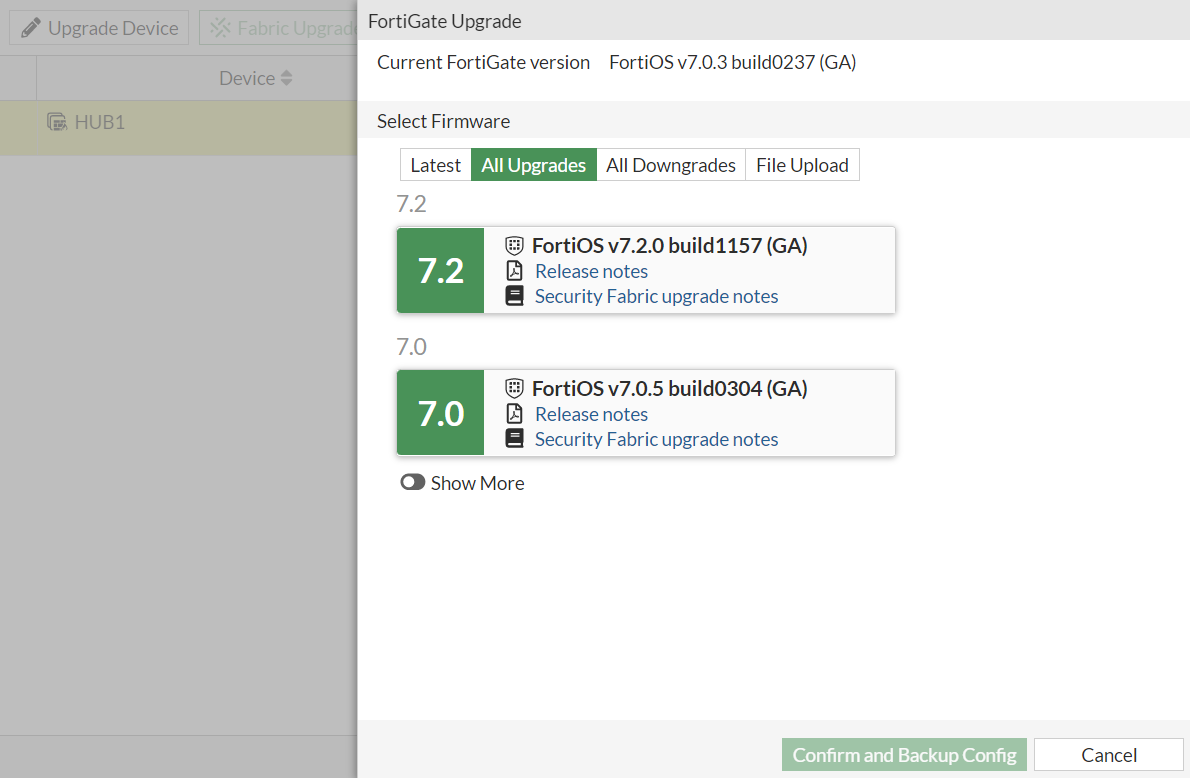Screen dimensions: 1190x778
Task: Click the HUB1 device icon
Action: pyautogui.click(x=56, y=121)
